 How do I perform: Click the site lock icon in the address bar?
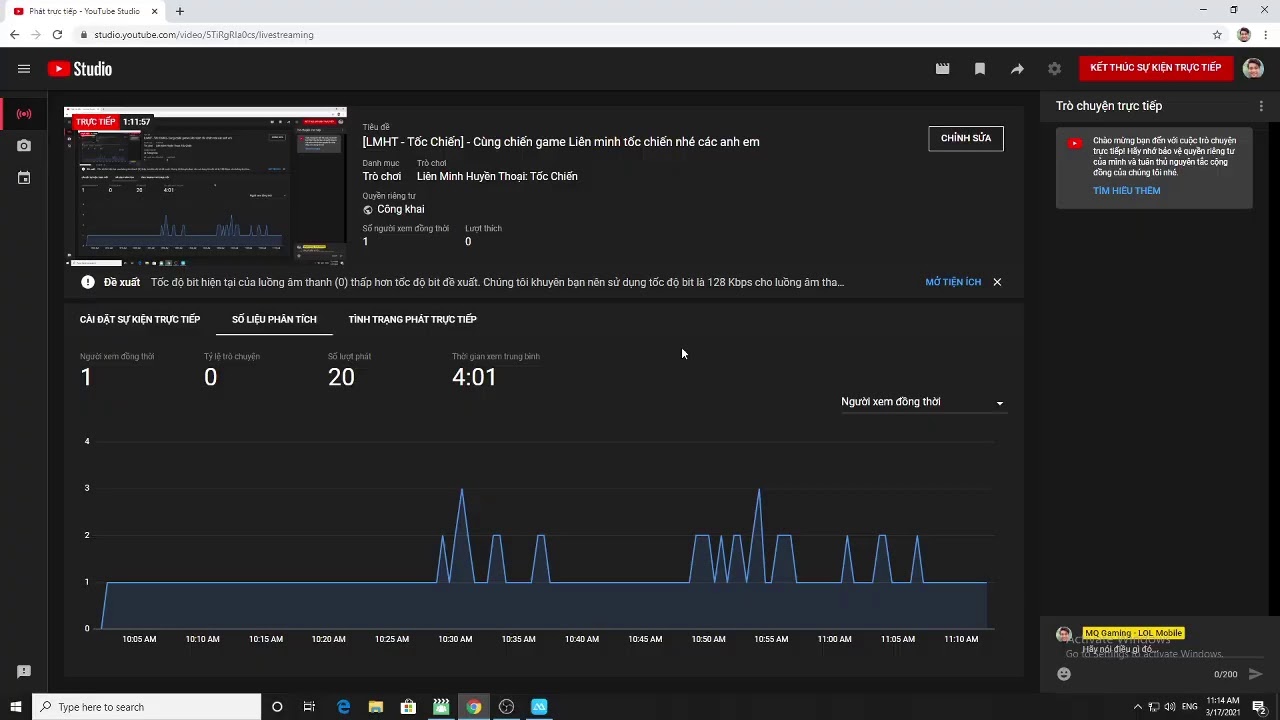(84, 34)
